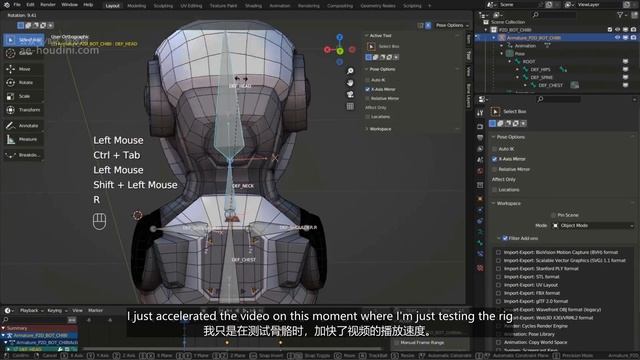
Task: Collapse the ROOT bone in outliner
Action: (510, 62)
